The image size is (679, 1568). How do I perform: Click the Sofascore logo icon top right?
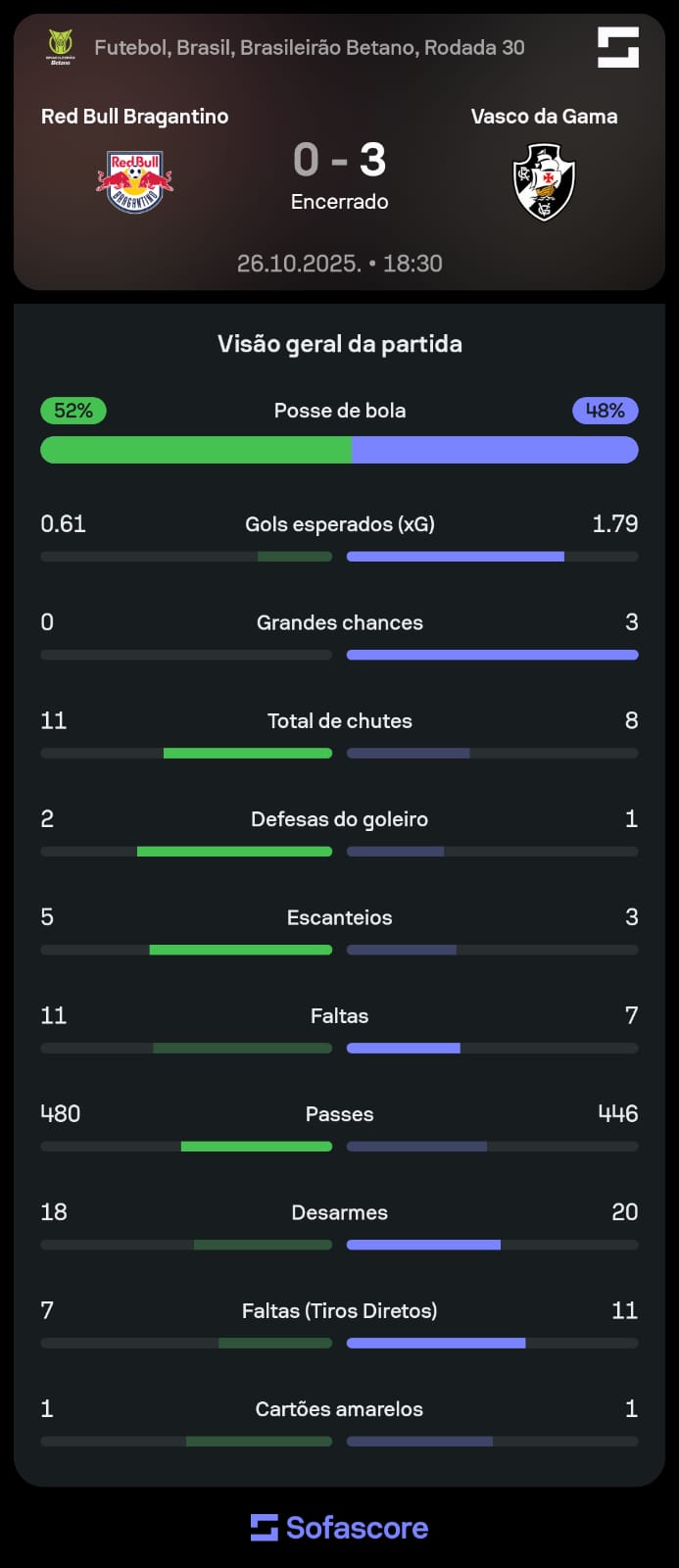coord(617,47)
